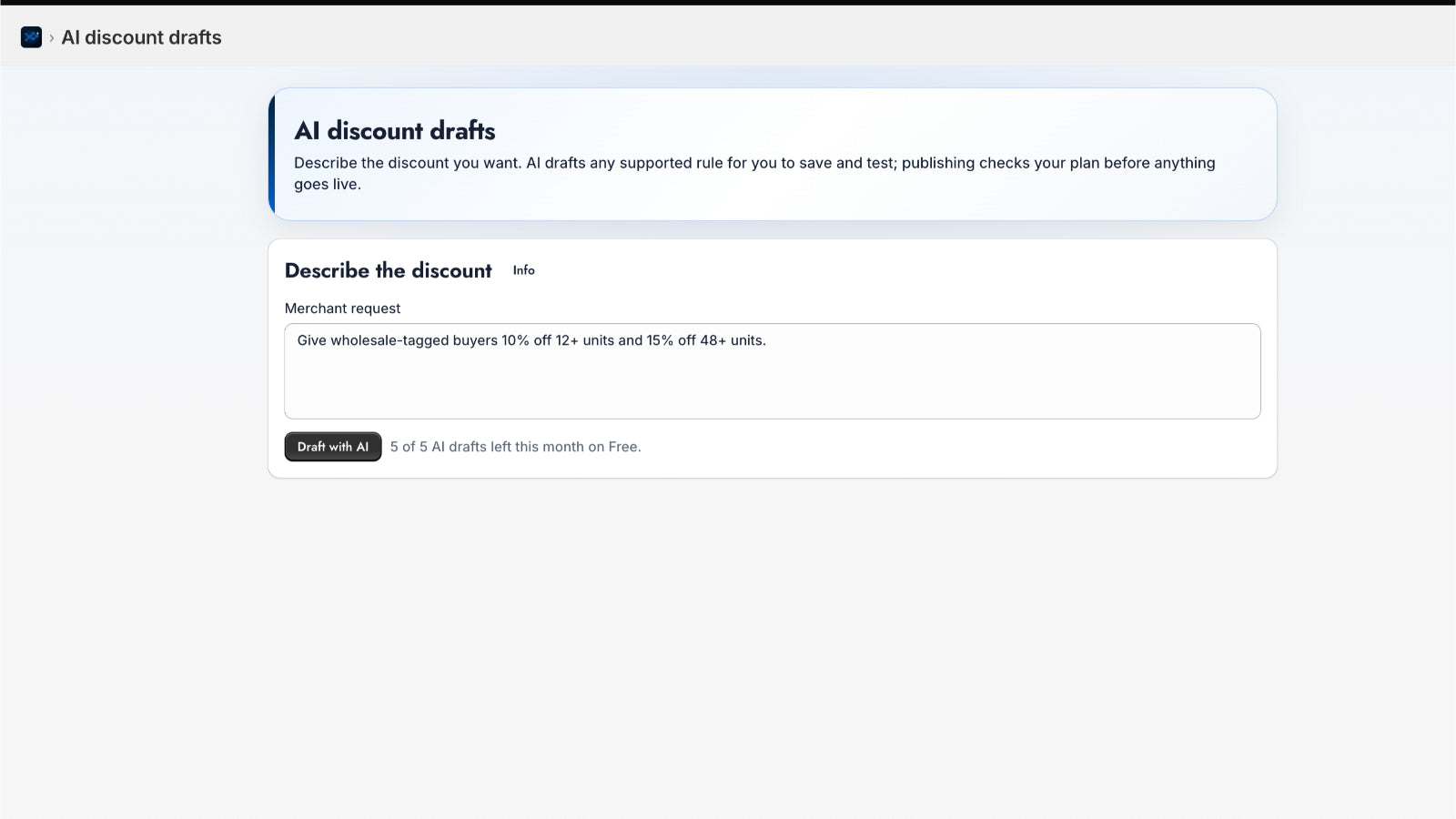Place cursor after 48+ units in request
1456x819 pixels.
coord(766,340)
